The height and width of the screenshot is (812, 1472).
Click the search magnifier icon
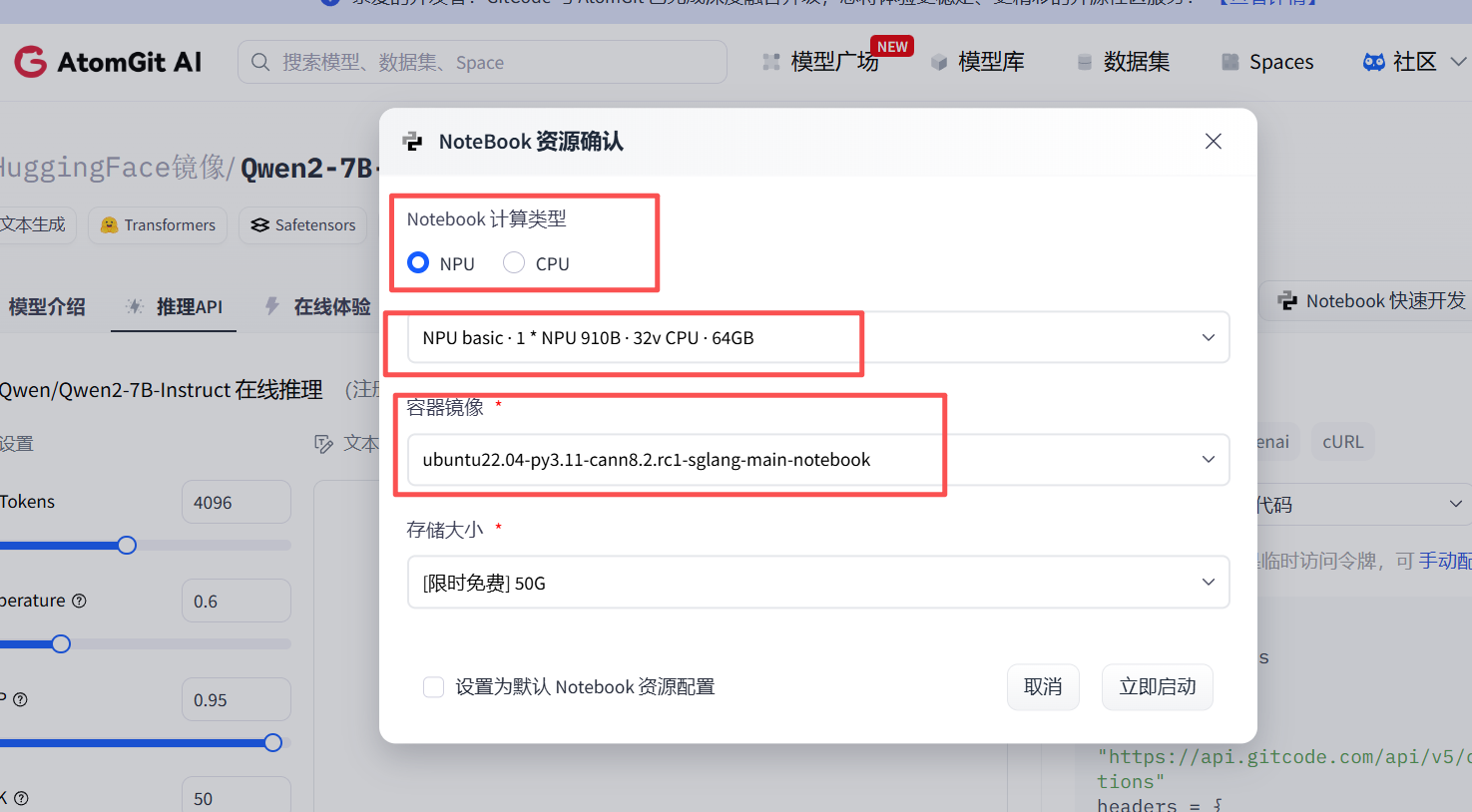point(260,62)
